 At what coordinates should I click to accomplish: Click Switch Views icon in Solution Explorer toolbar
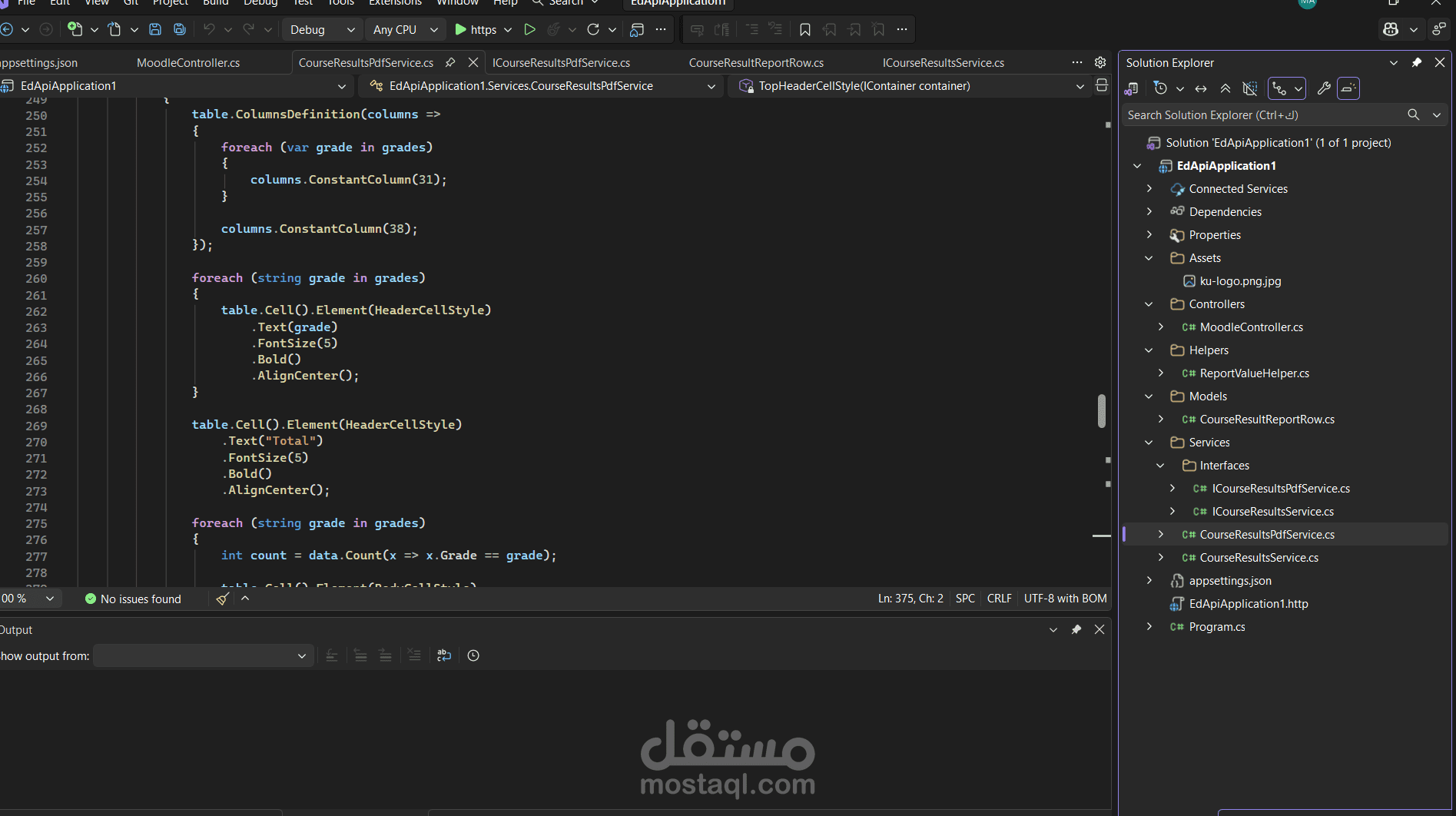tap(1132, 88)
